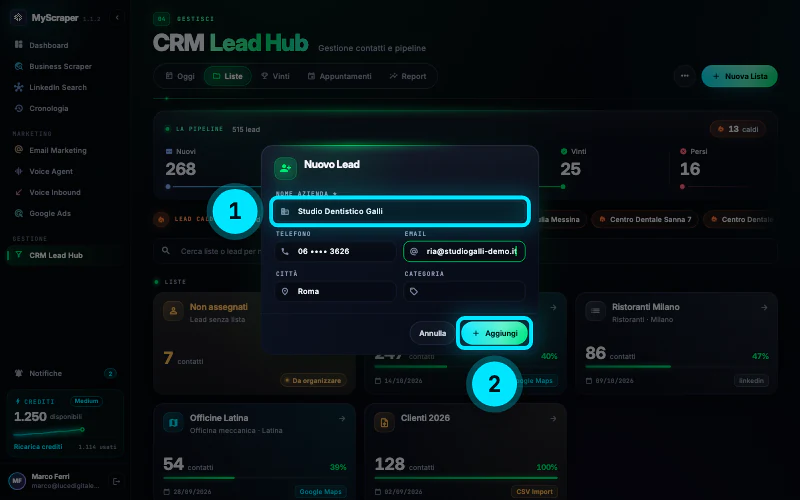The width and height of the screenshot is (800, 500).
Task: Click the Dashboard grid icon
Action: [x=19, y=45]
